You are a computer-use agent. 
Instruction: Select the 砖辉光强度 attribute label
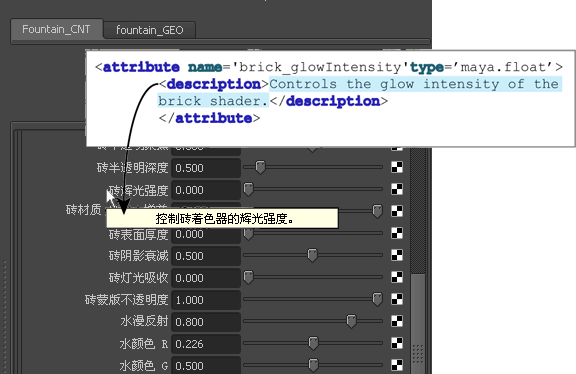(x=138, y=190)
